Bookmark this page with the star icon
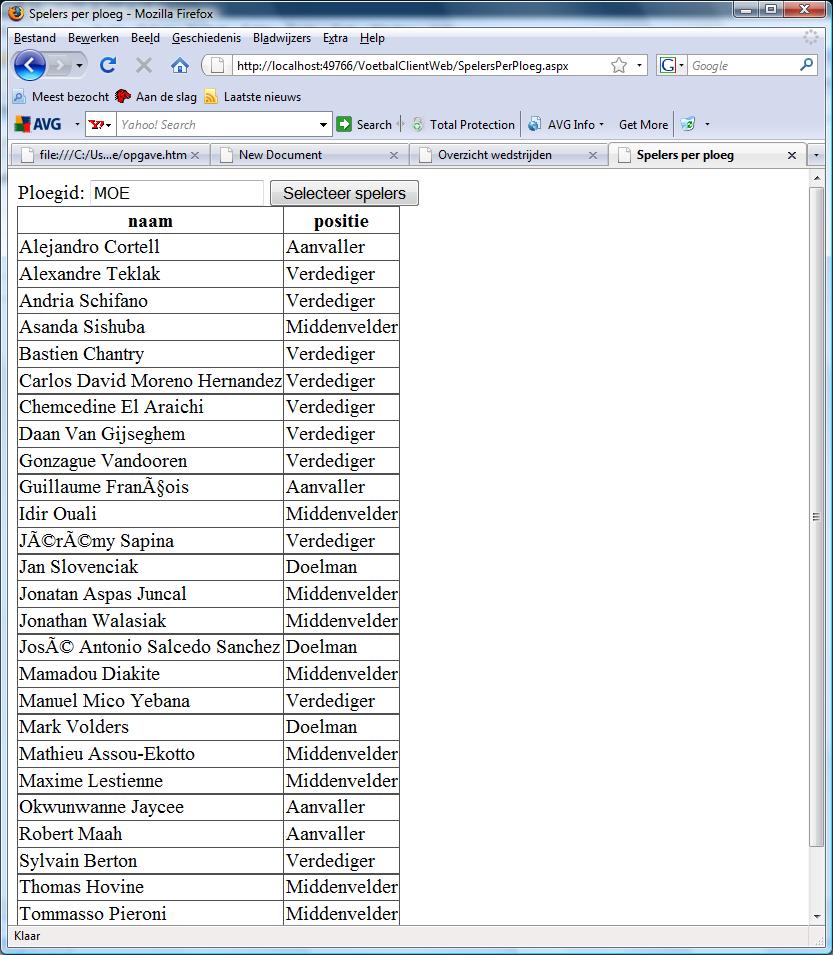 coord(619,66)
